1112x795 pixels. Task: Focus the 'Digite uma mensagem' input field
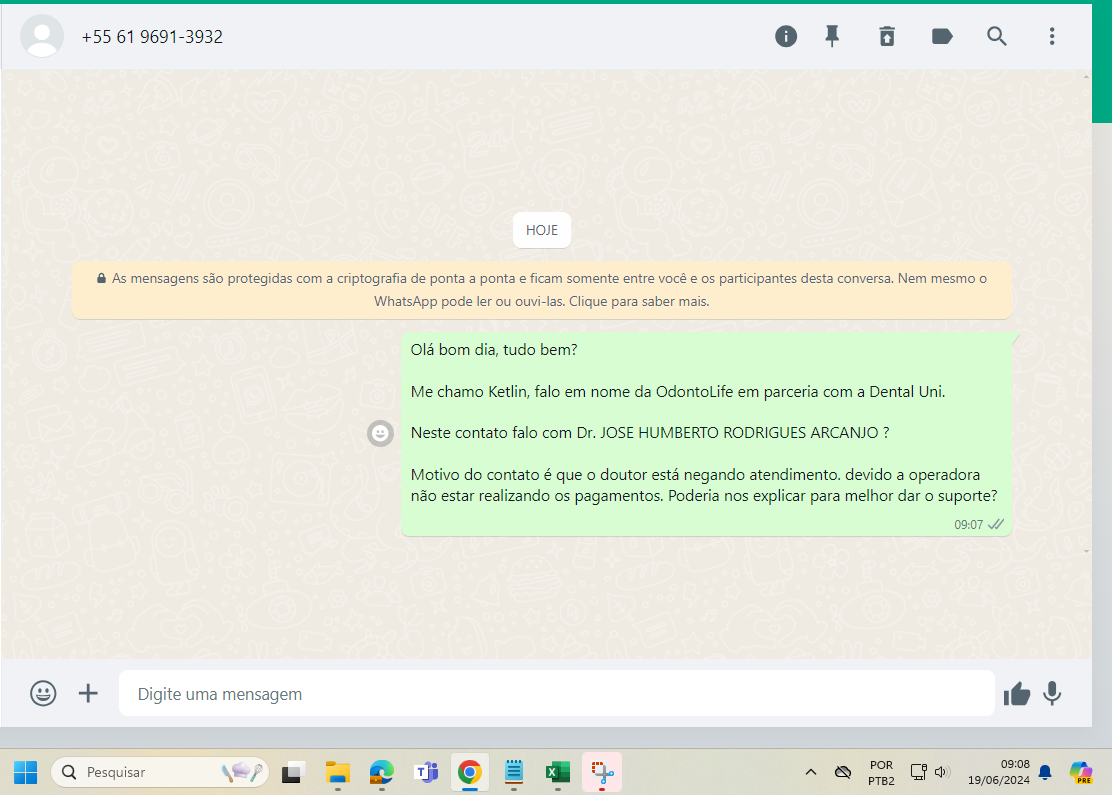click(x=557, y=693)
